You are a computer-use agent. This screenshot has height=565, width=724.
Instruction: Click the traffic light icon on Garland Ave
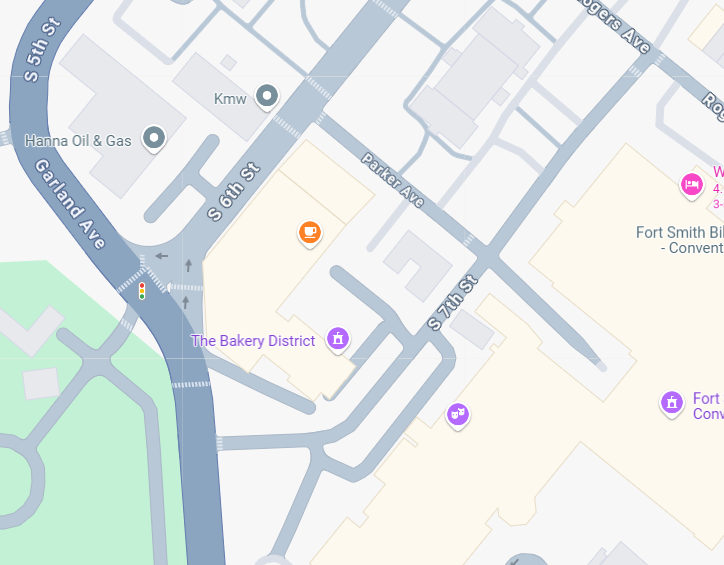click(142, 291)
